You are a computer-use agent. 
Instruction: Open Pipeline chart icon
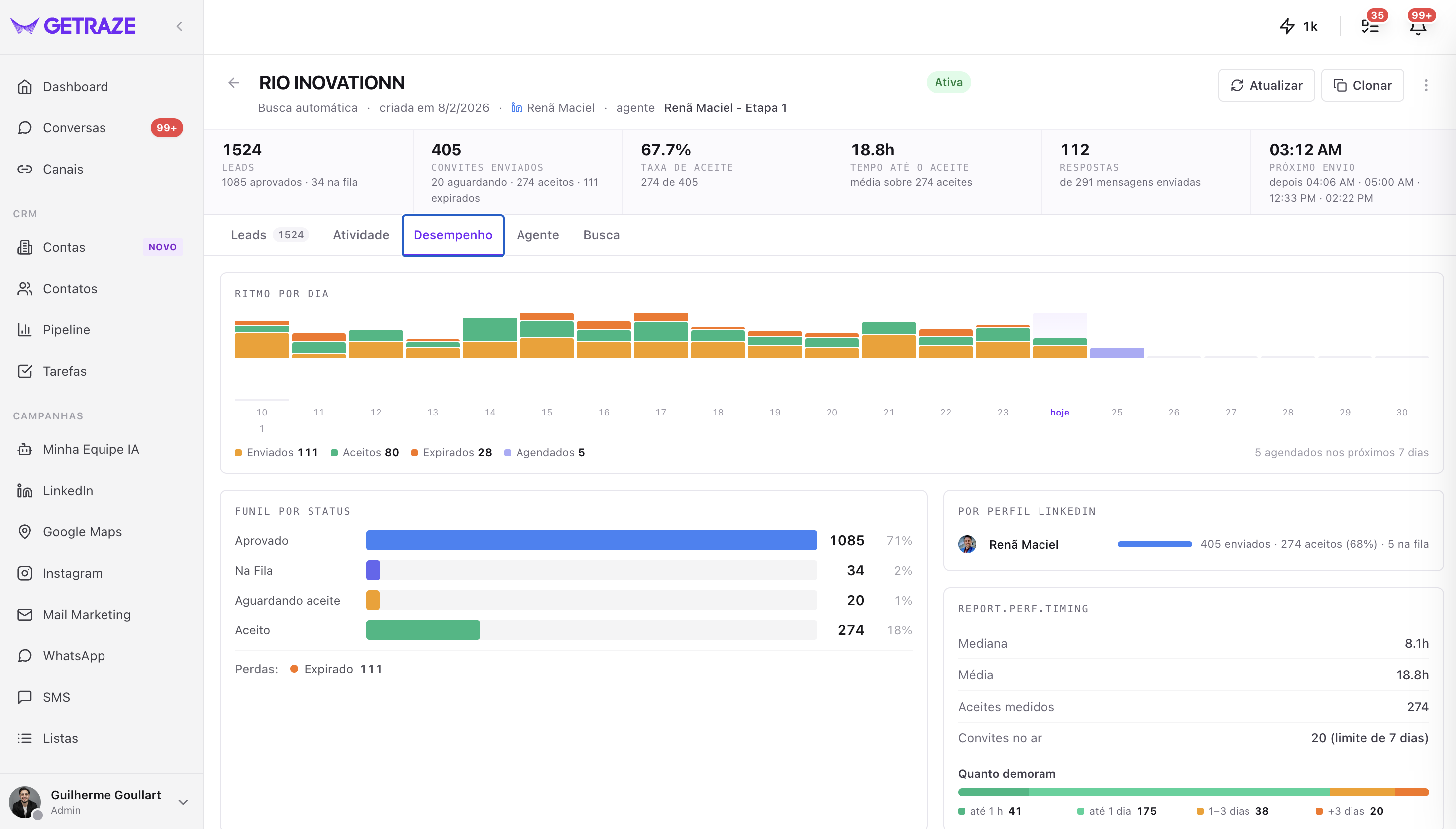click(24, 330)
